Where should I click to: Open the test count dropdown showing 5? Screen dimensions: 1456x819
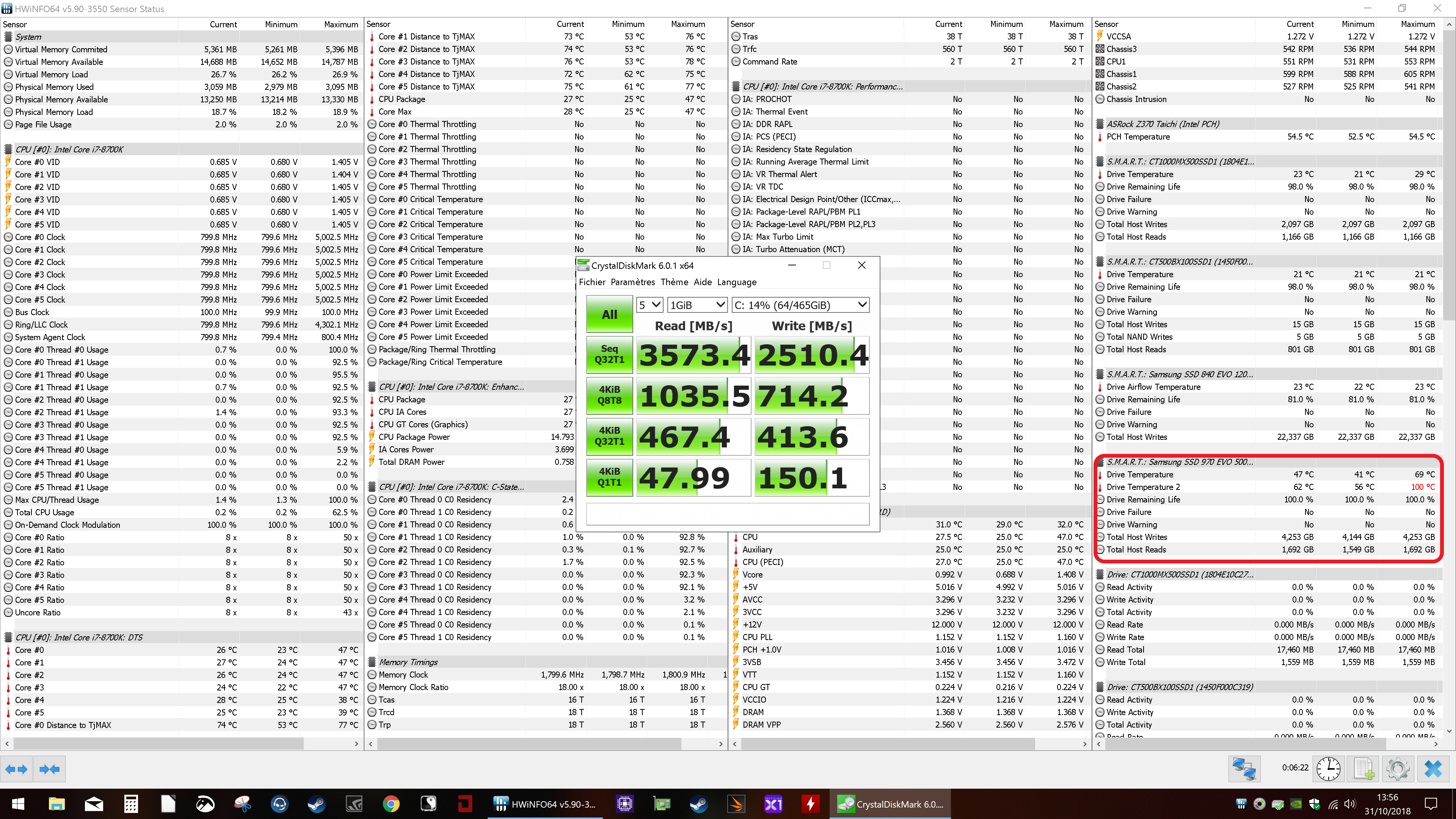649,305
